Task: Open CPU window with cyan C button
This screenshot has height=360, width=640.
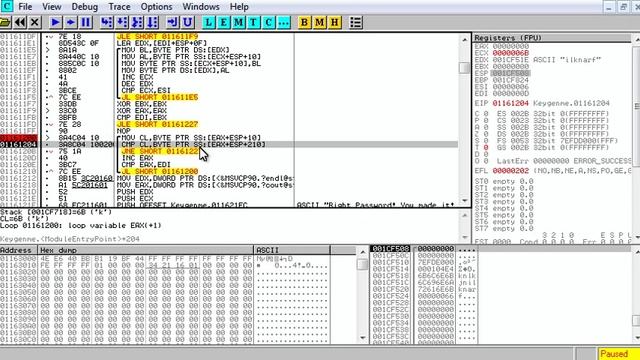Action: (x=269, y=22)
